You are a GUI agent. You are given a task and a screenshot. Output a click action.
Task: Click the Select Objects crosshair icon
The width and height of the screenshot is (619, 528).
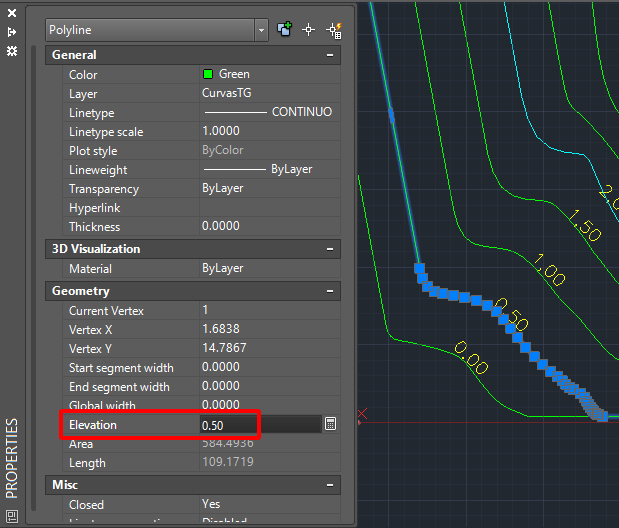[x=308, y=30]
